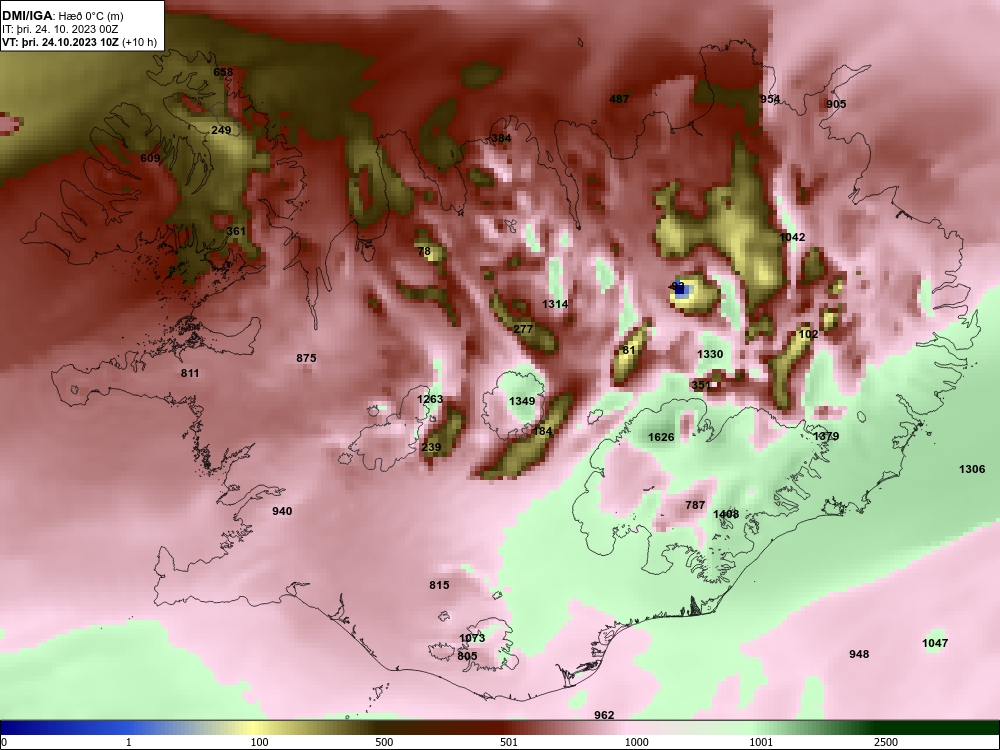Click the 1314 map label

(555, 304)
